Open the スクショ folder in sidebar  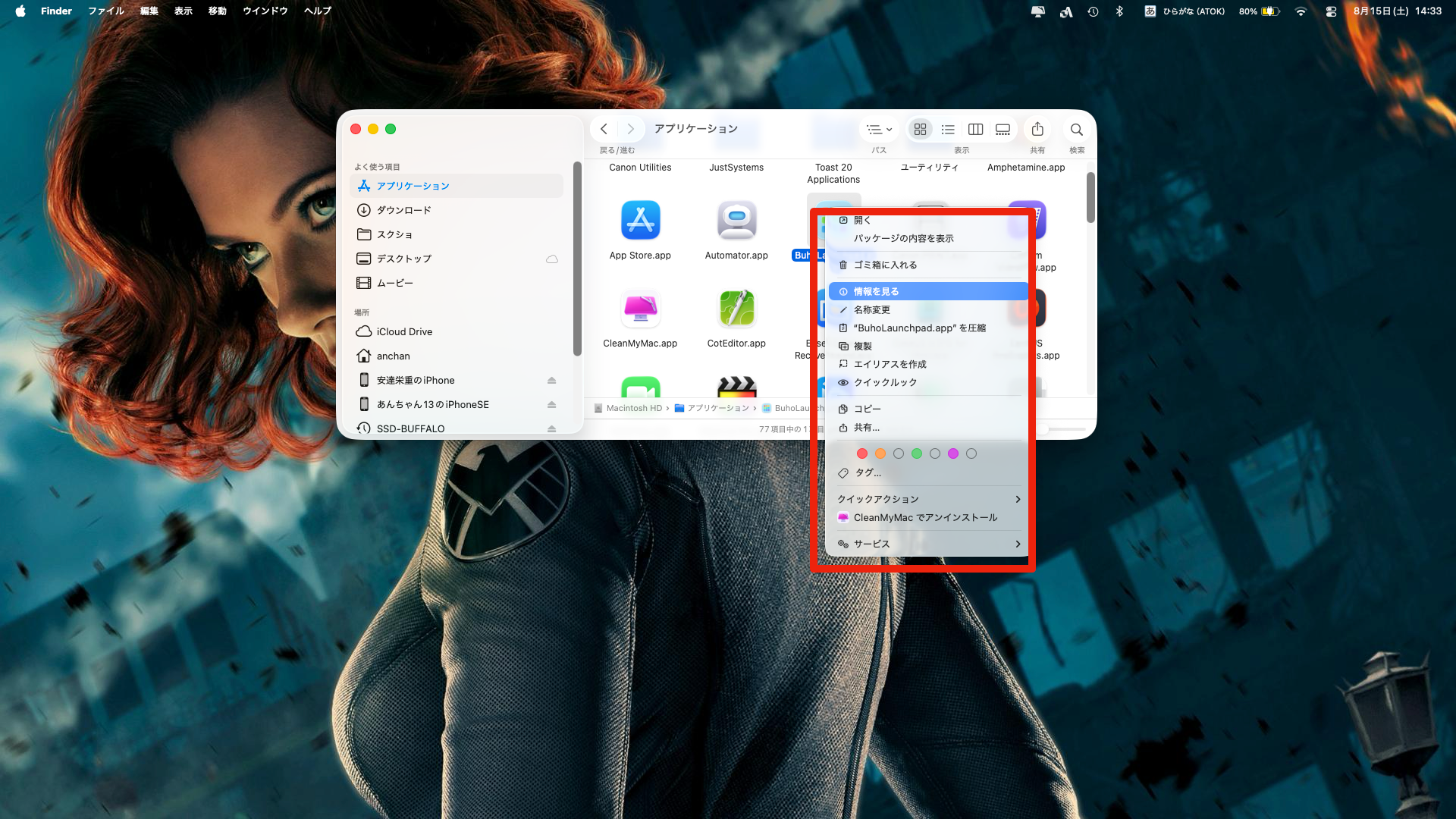(x=457, y=234)
